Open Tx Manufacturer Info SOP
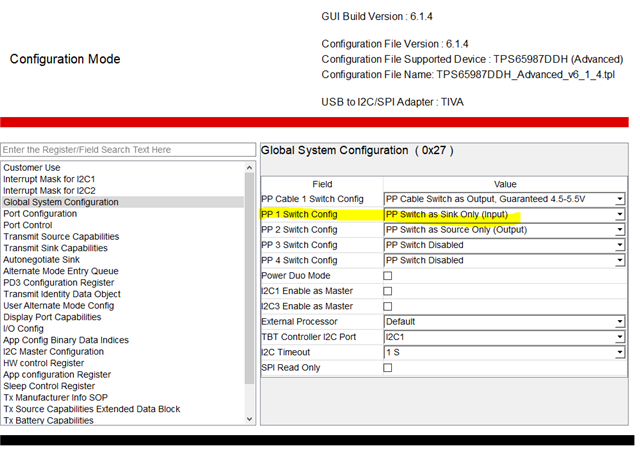This screenshot has width=640, height=449. point(56,397)
